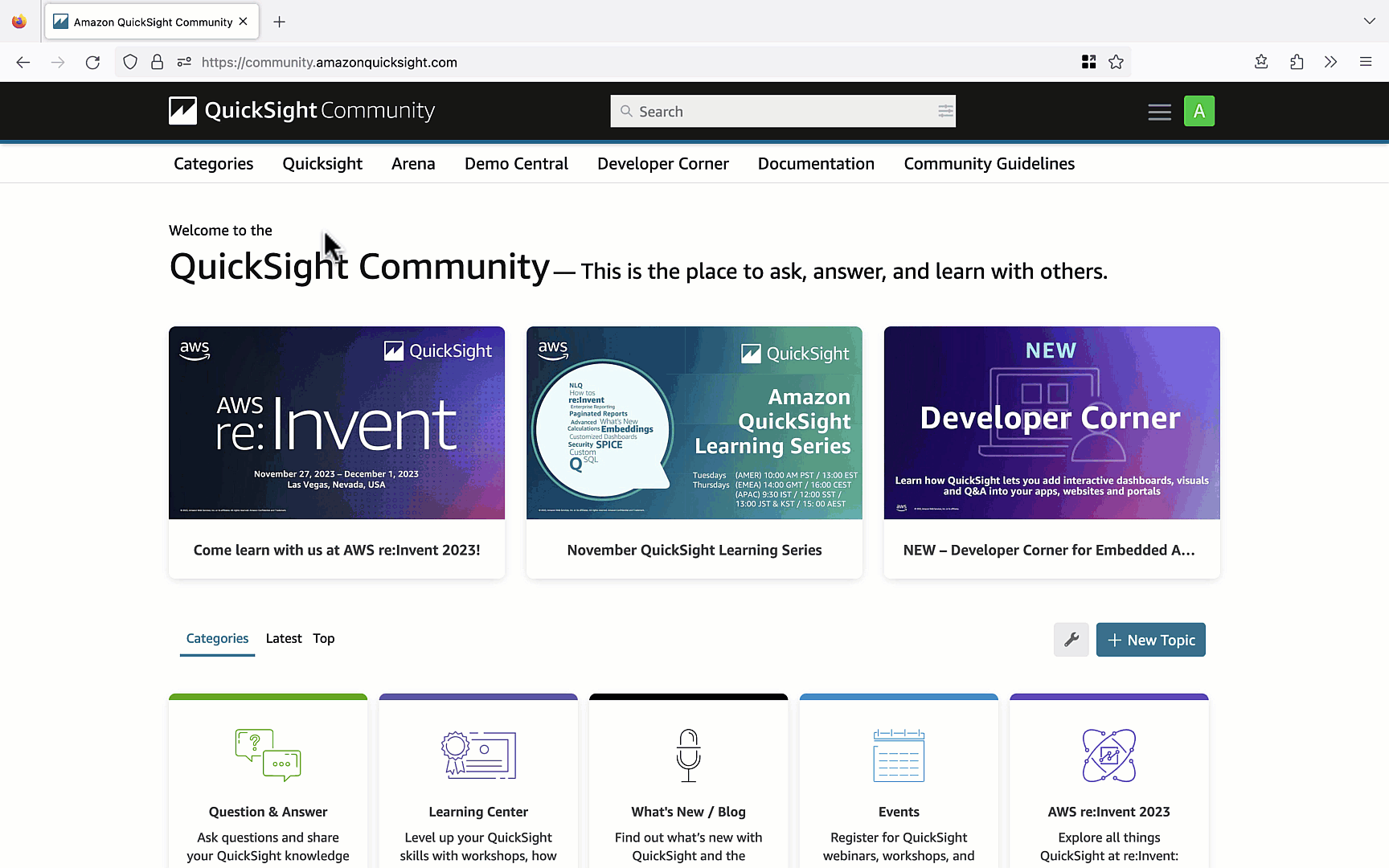Open 'NEW – Developer Corner for Embedded A…' link
This screenshot has height=868, width=1389.
tap(1049, 550)
